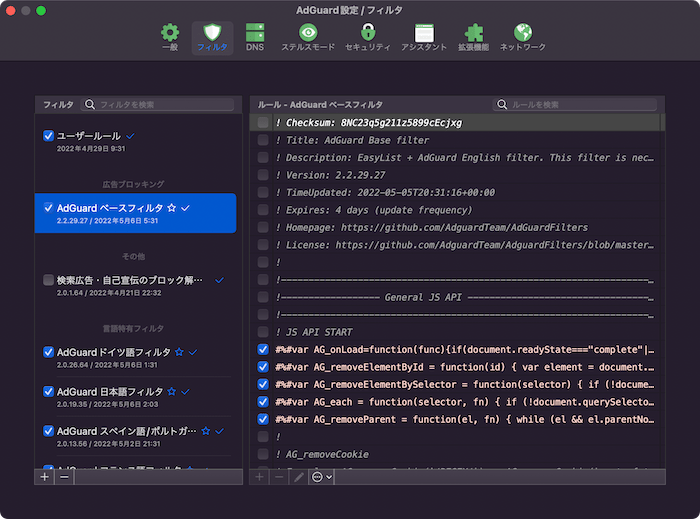Click the checkmark status on 検索広告 filter

[x=219, y=280]
